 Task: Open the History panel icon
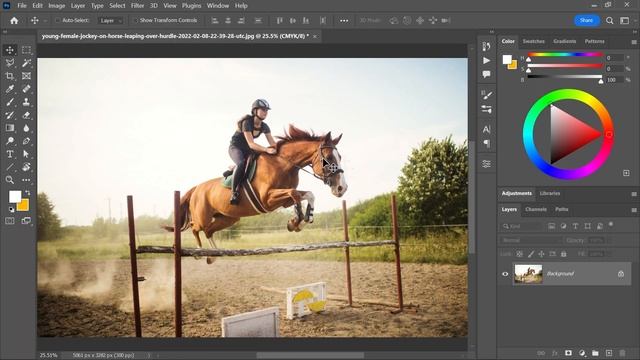(486, 47)
